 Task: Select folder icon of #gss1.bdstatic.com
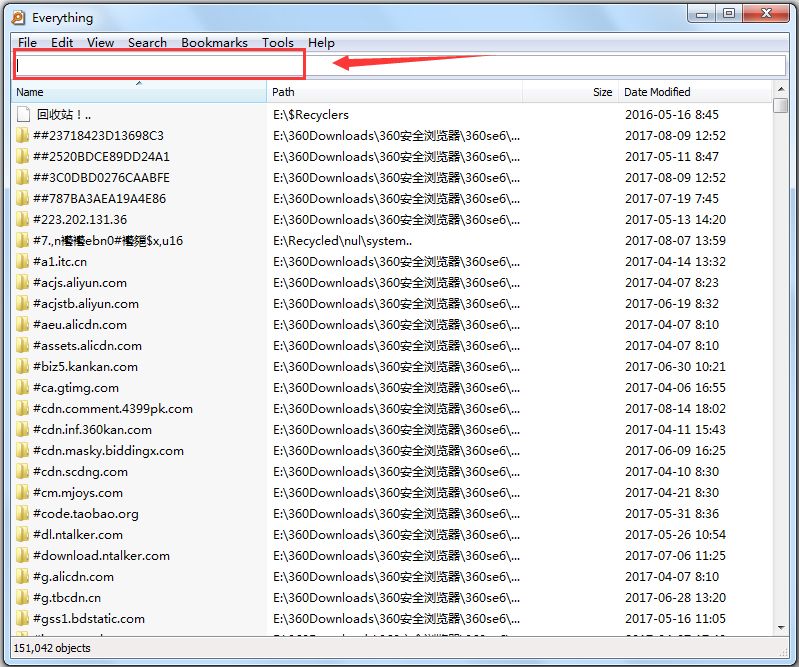point(22,619)
